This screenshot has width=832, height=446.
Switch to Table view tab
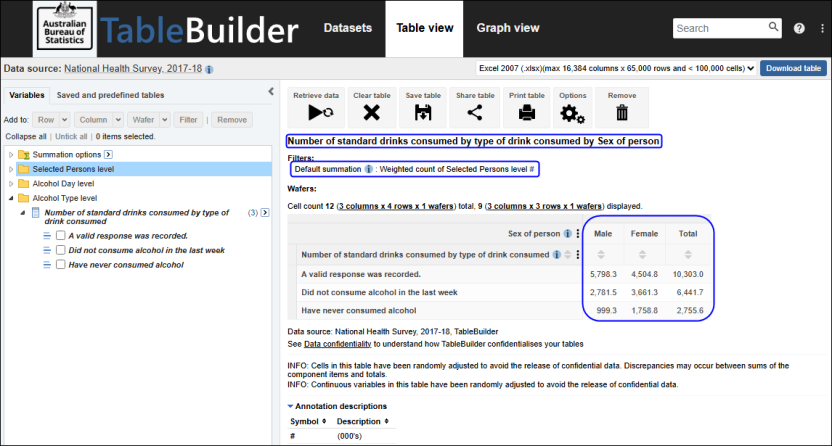coord(424,29)
